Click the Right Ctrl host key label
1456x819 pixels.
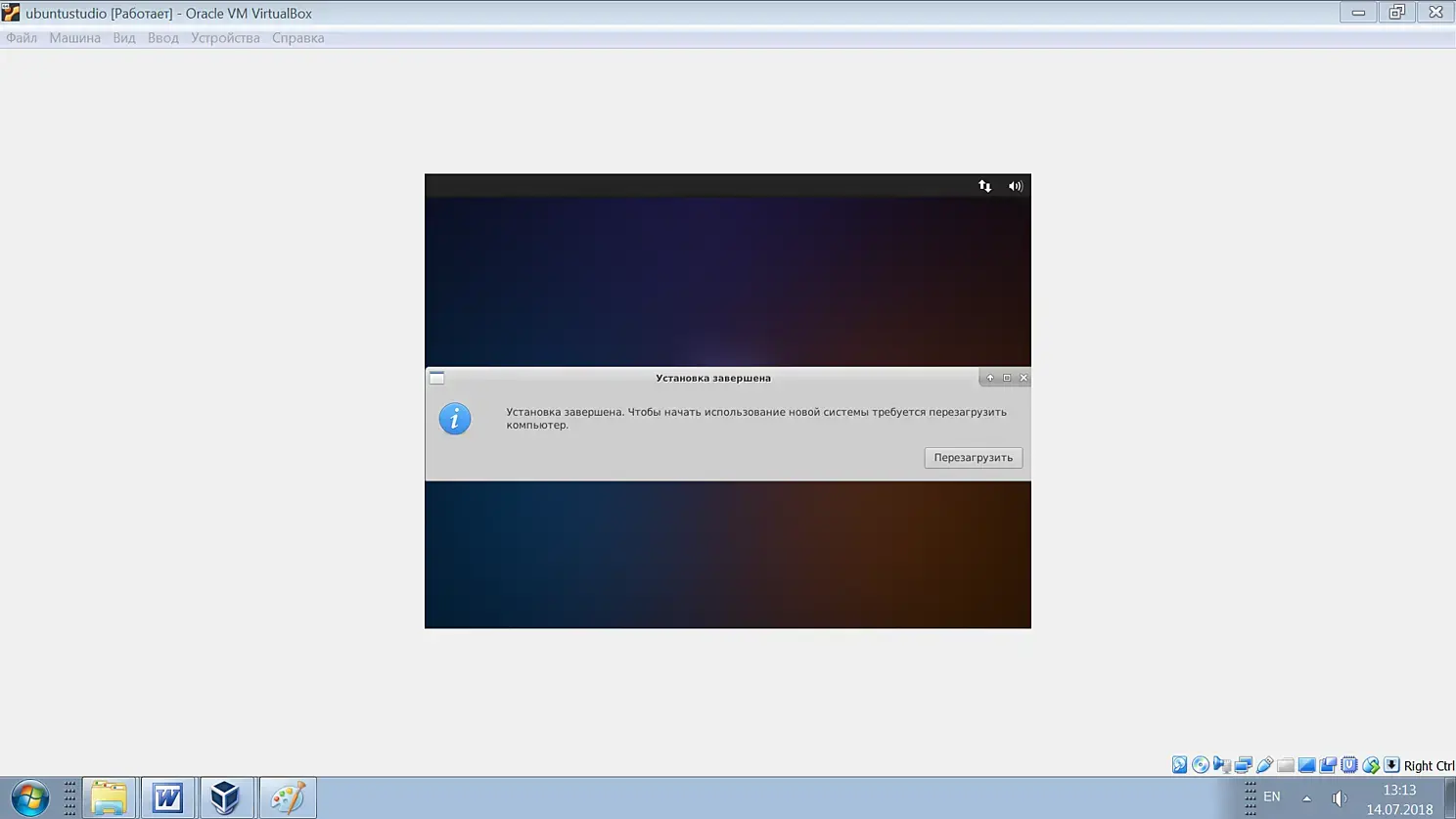[1429, 766]
